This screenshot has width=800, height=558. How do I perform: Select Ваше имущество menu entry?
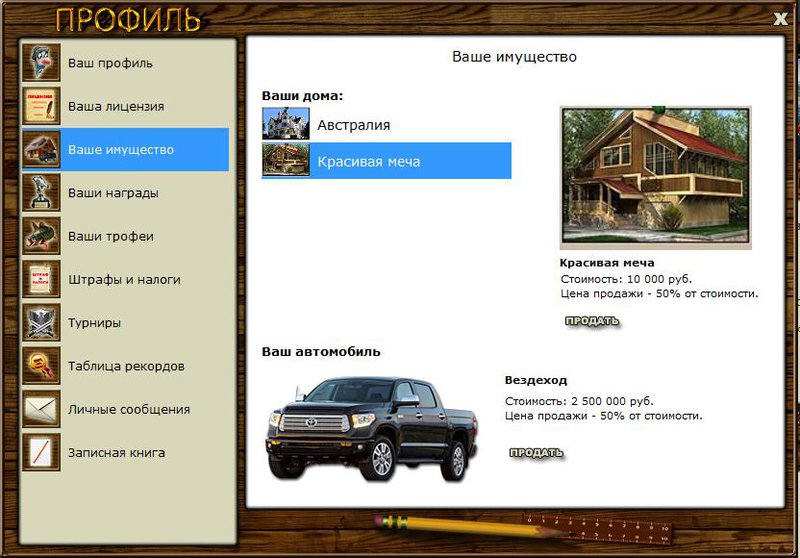(x=125, y=149)
